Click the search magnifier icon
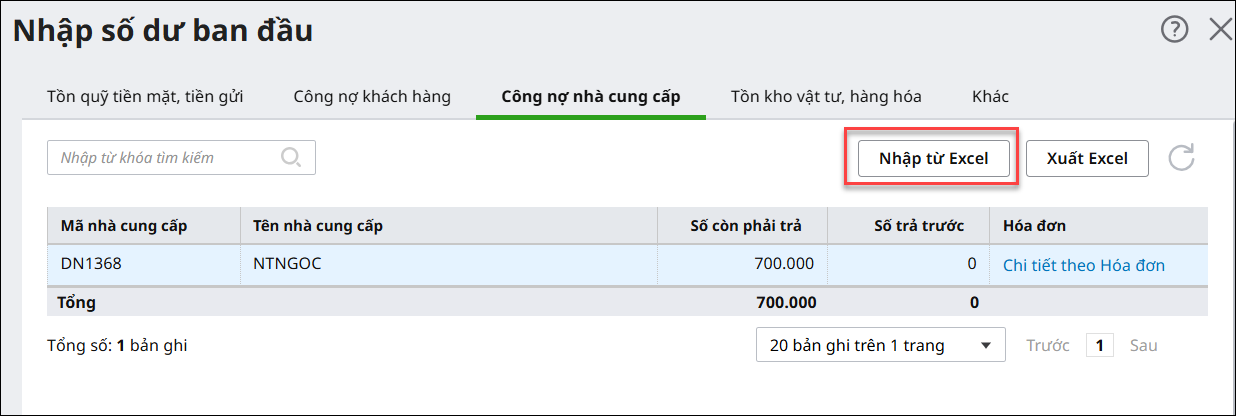Image resolution: width=1236 pixels, height=416 pixels. 291,157
